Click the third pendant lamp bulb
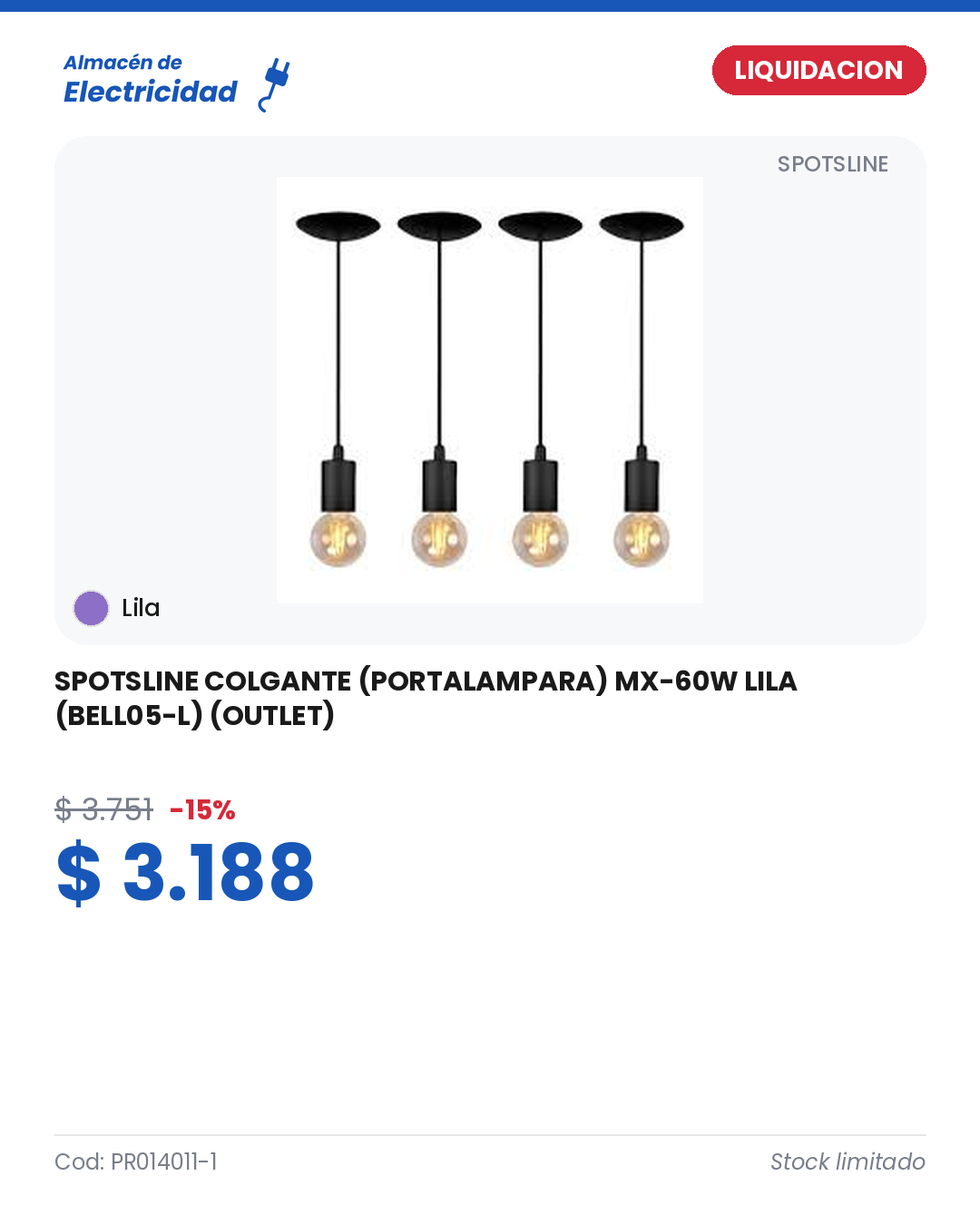The width and height of the screenshot is (980, 1225). click(x=541, y=538)
